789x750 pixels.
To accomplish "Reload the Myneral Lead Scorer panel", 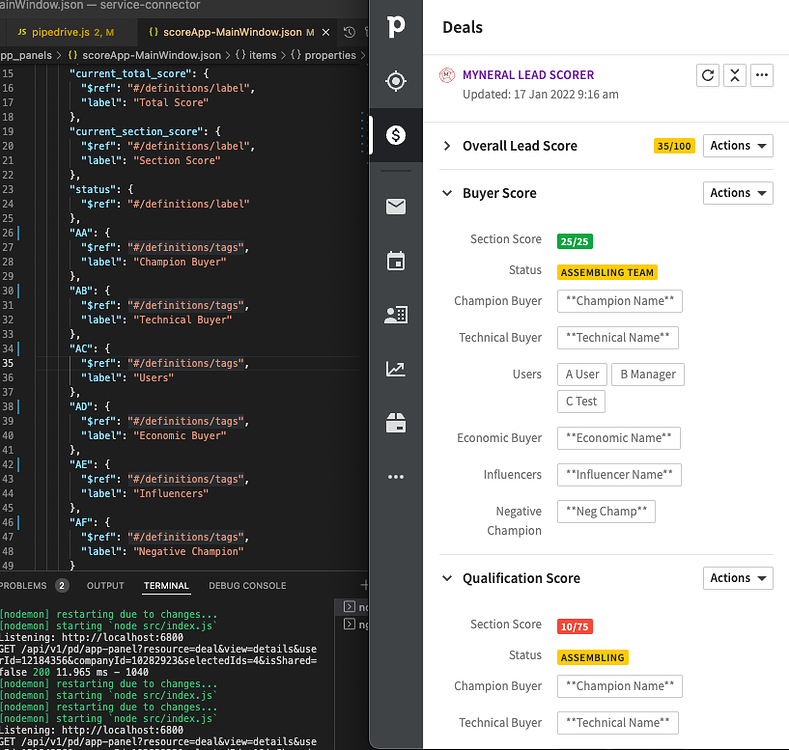I will (x=707, y=76).
